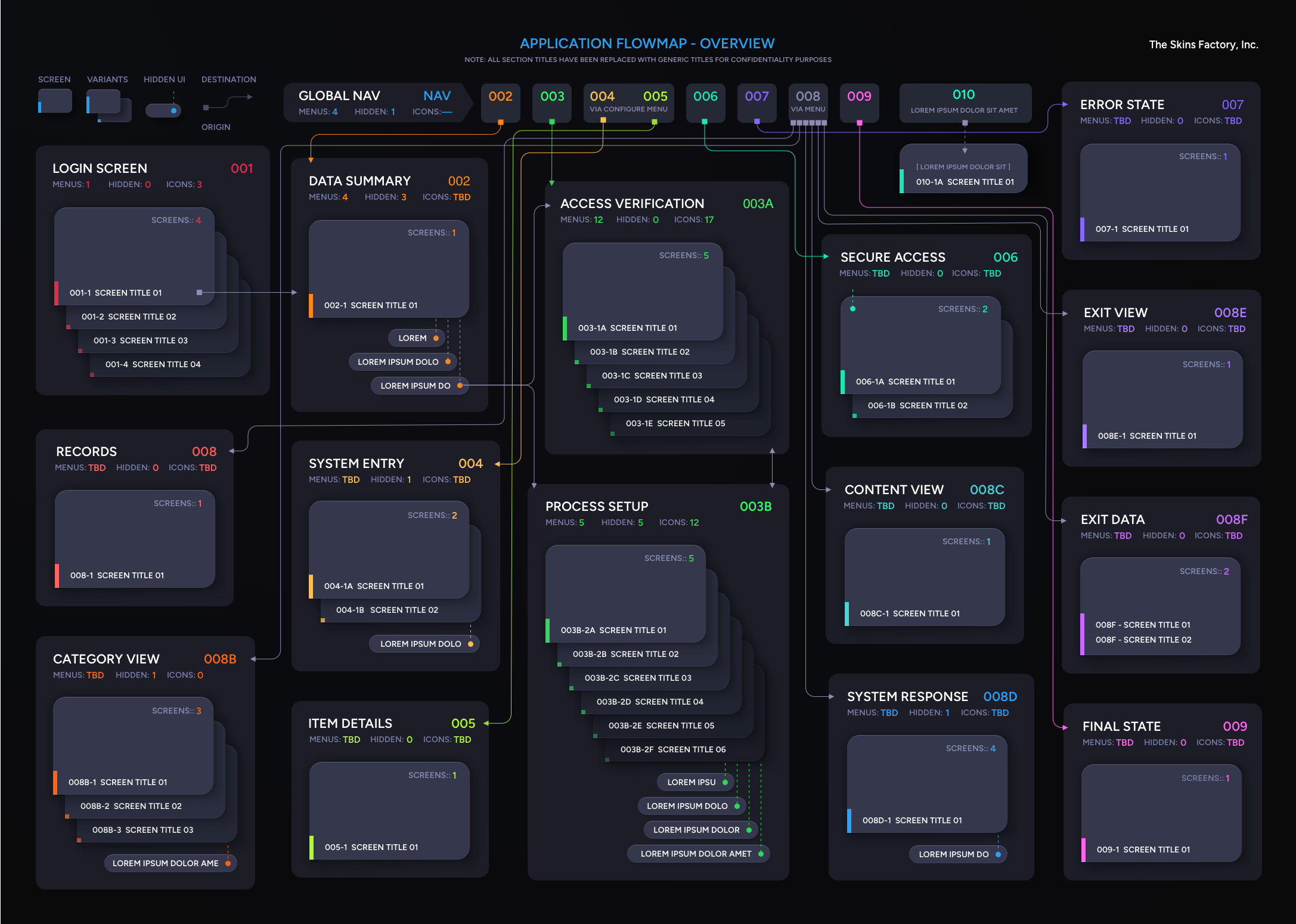Click the green dot on SECURE ACCESS node
Image resolution: width=1296 pixels, height=924 pixels.
(852, 309)
